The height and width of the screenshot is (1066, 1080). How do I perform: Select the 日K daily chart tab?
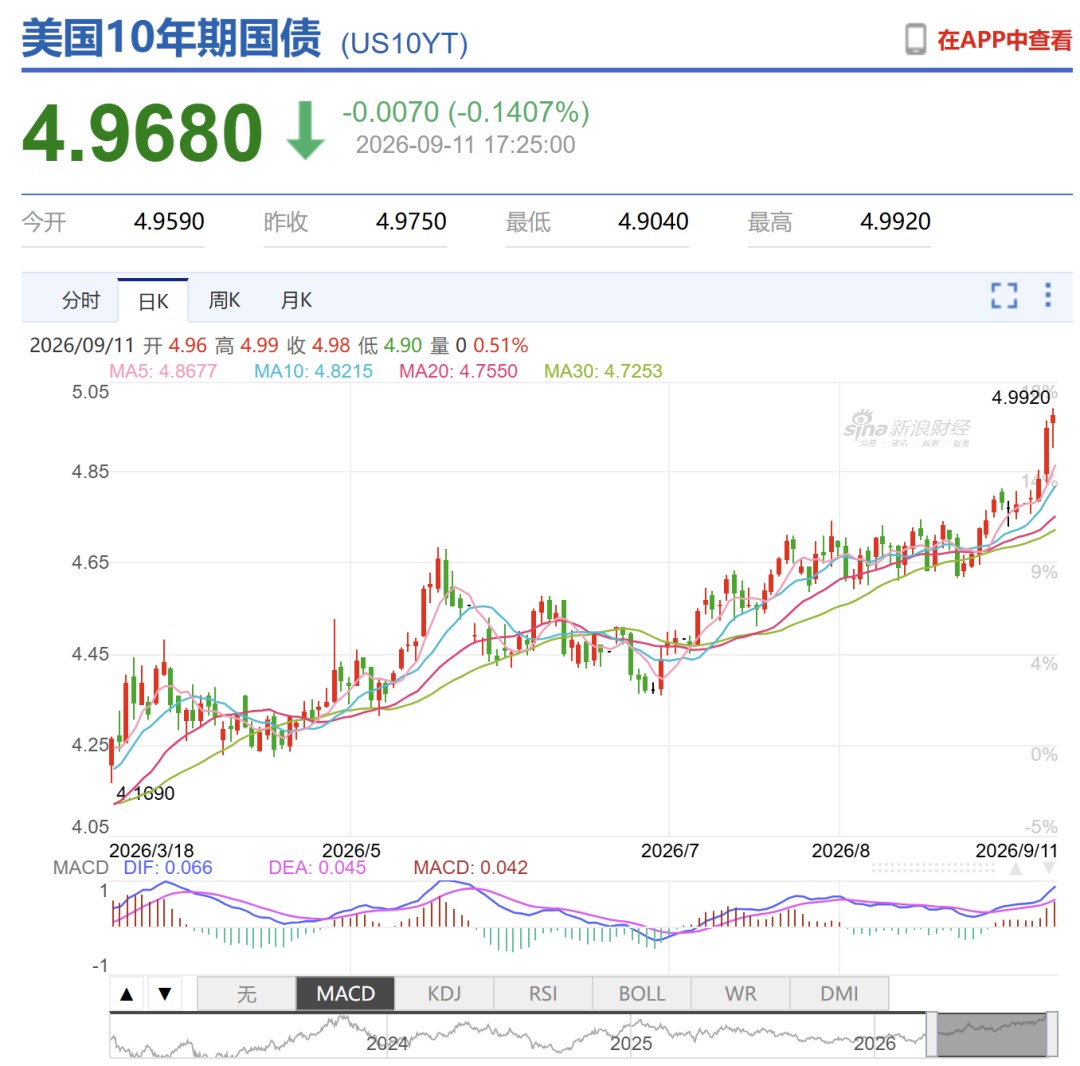click(153, 301)
